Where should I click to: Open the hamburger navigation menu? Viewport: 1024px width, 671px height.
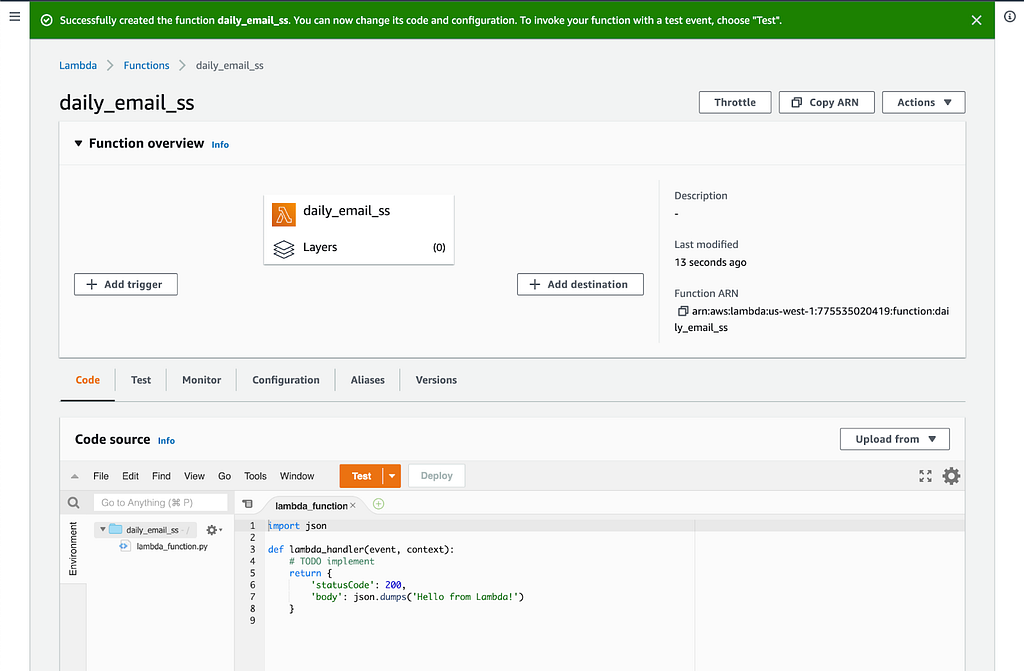point(14,16)
